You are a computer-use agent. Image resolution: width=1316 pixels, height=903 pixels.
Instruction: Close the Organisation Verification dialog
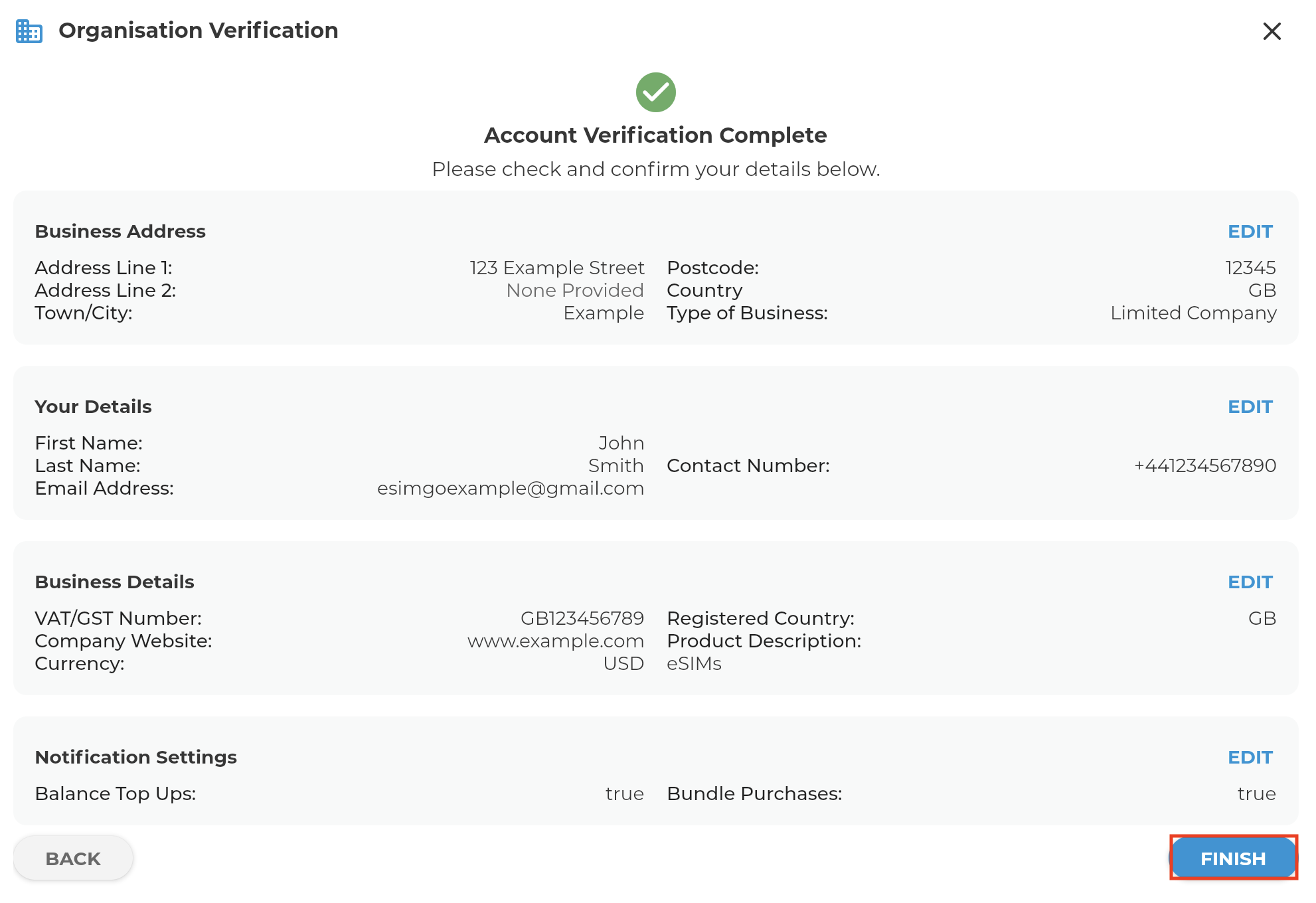click(x=1272, y=31)
